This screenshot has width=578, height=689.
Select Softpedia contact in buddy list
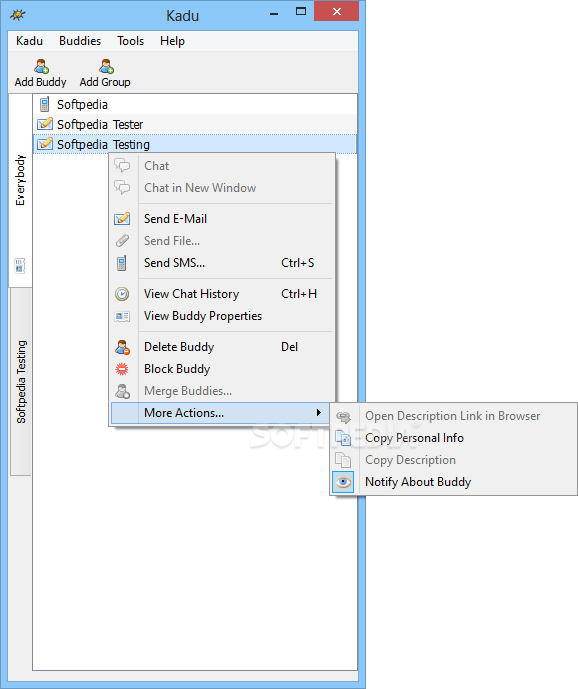pos(195,105)
